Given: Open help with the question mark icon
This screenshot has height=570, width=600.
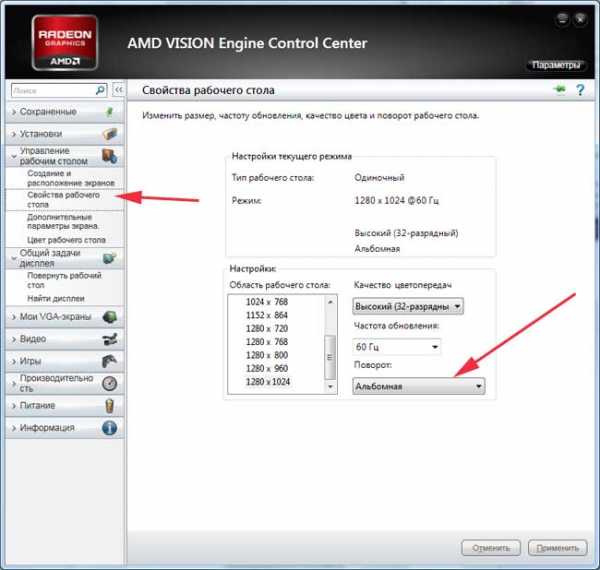Looking at the screenshot, I should [x=580, y=90].
